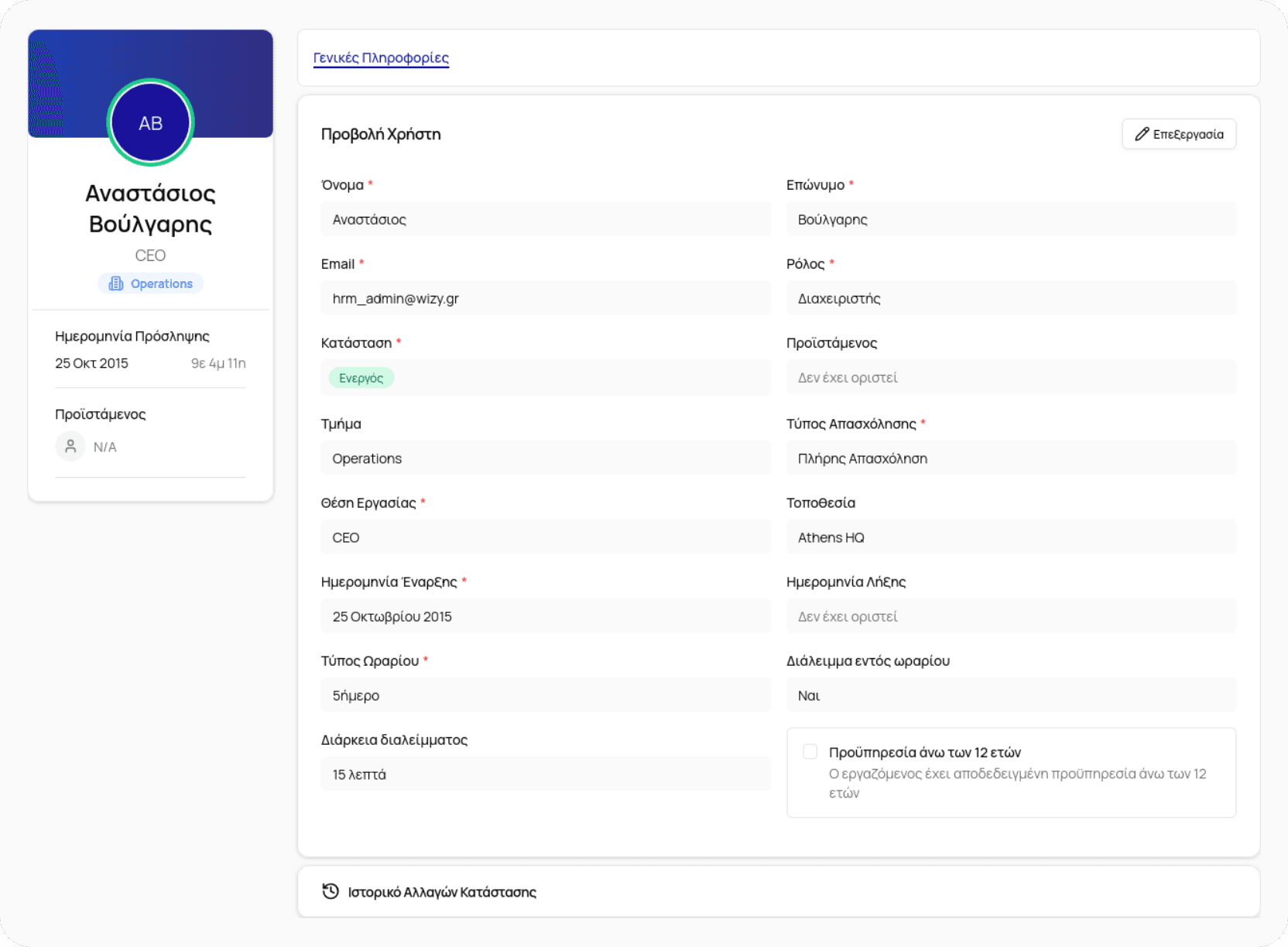Click the Διάρκεια διαλείμματος field 15 λεπτά

[545, 774]
